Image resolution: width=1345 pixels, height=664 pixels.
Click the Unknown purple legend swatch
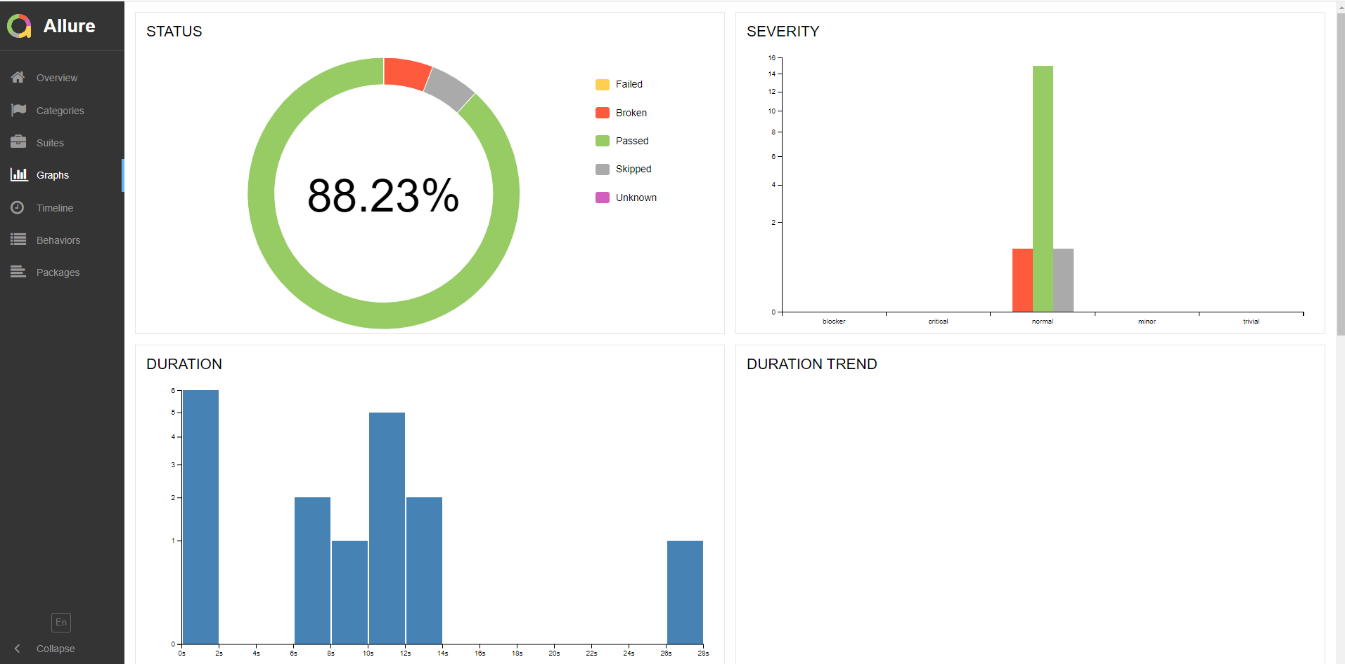(602, 198)
